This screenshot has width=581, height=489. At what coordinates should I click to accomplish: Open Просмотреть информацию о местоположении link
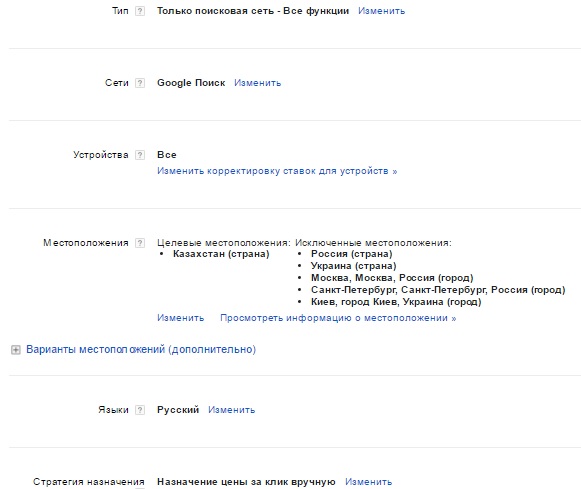(338, 318)
